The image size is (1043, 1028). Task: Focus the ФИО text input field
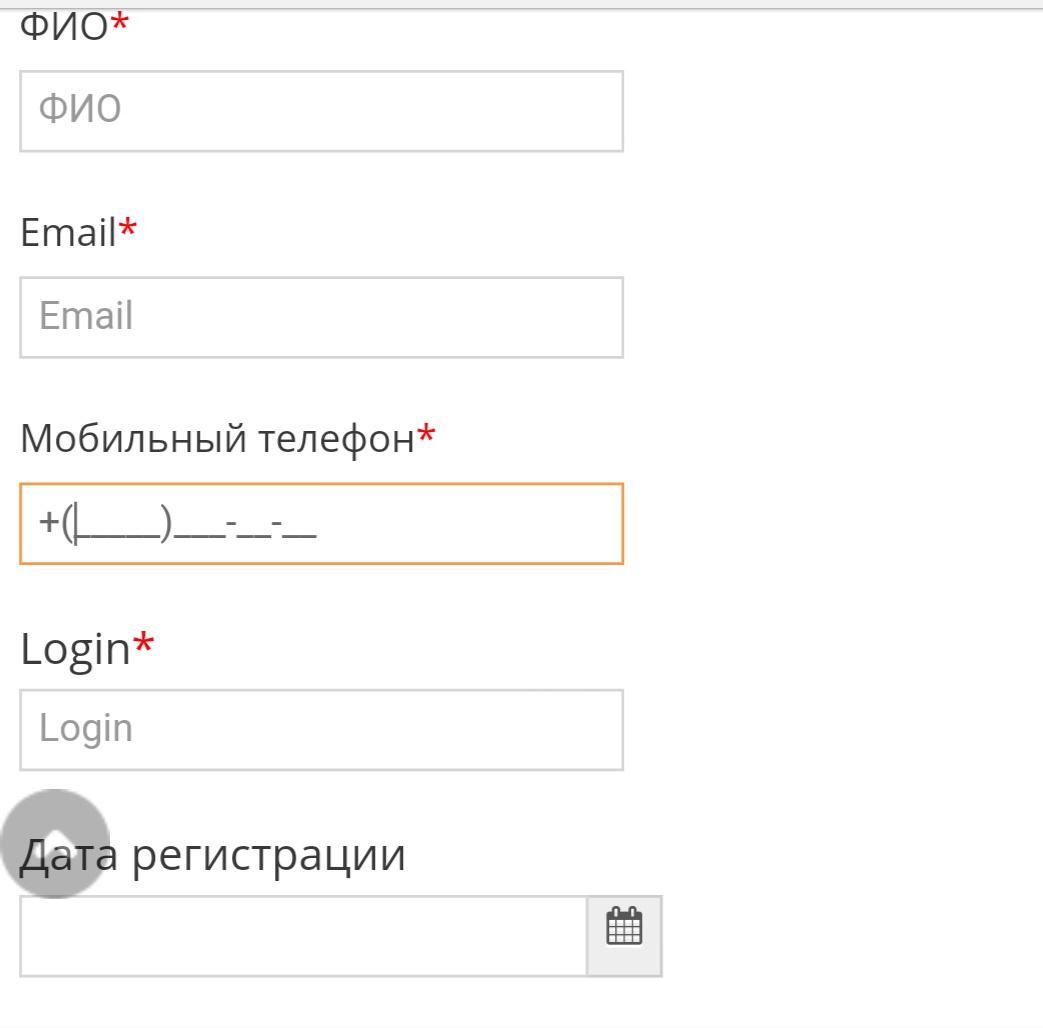click(x=321, y=111)
